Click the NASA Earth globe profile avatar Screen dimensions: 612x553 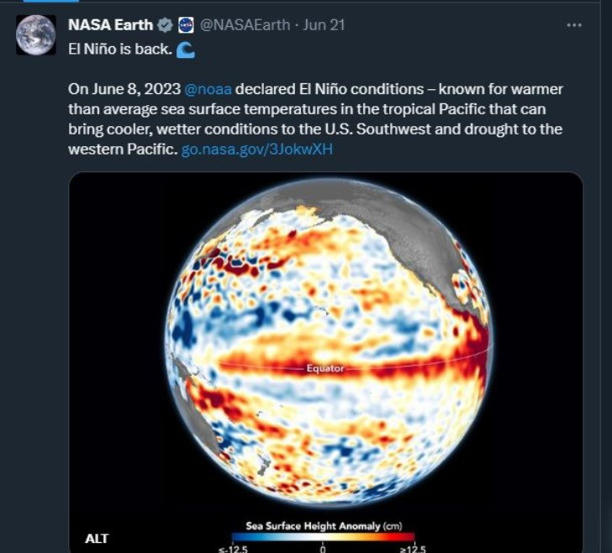tap(34, 34)
